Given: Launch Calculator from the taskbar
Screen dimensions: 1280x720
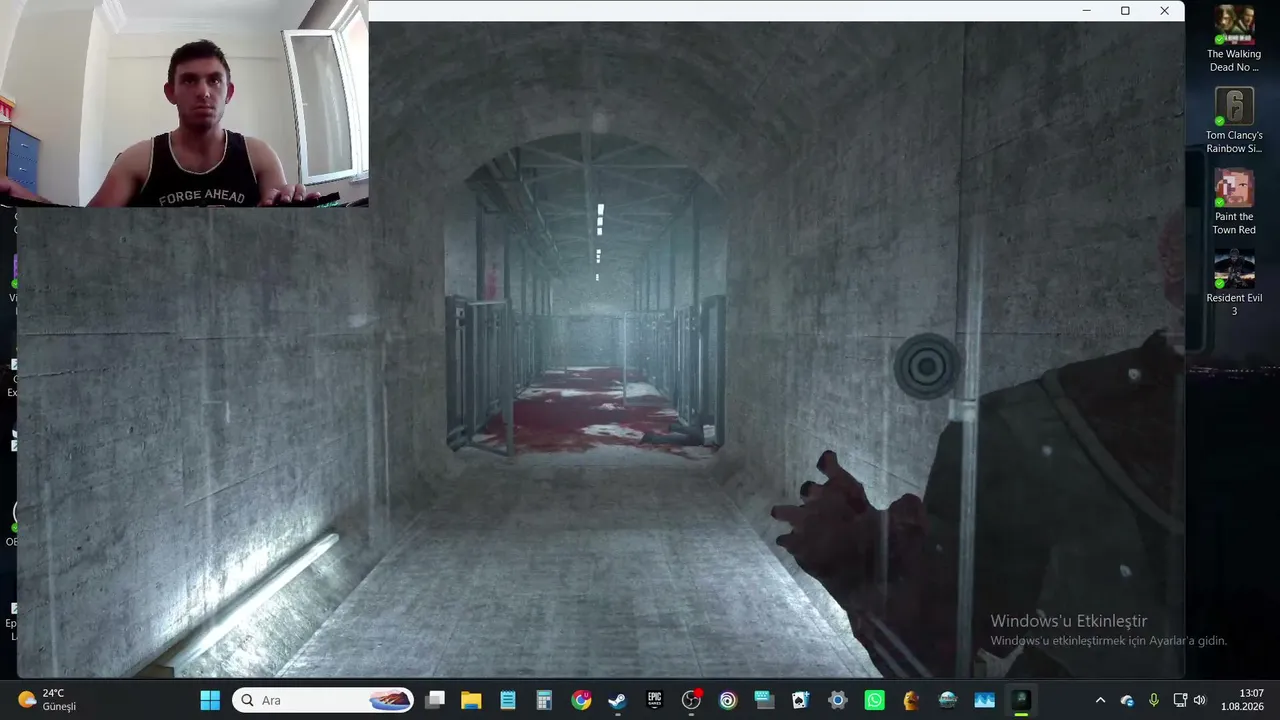Looking at the screenshot, I should coord(544,700).
